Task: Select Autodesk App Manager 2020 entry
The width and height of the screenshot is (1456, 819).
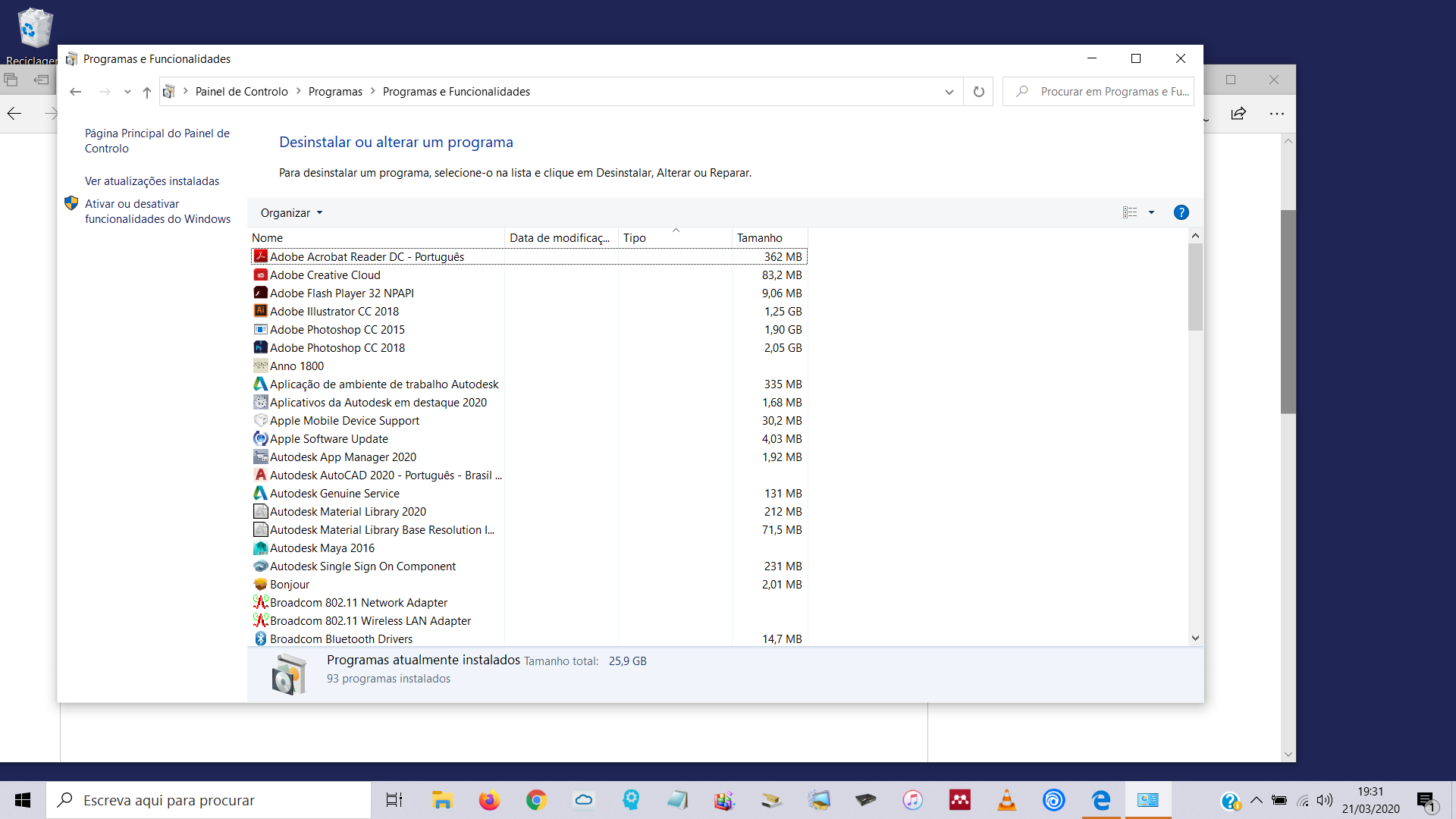Action: (529, 457)
